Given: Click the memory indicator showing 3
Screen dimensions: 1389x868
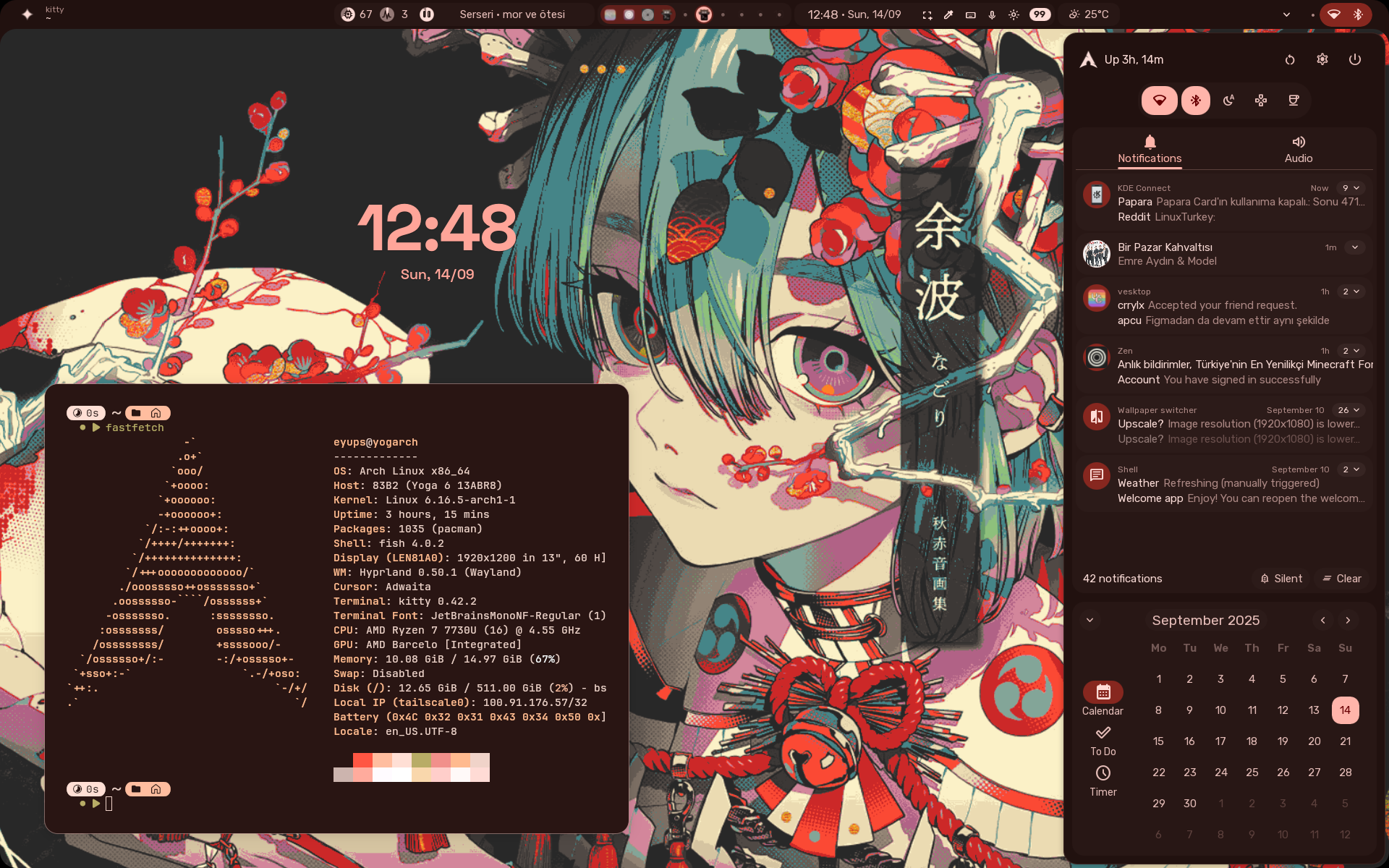Looking at the screenshot, I should point(395,14).
